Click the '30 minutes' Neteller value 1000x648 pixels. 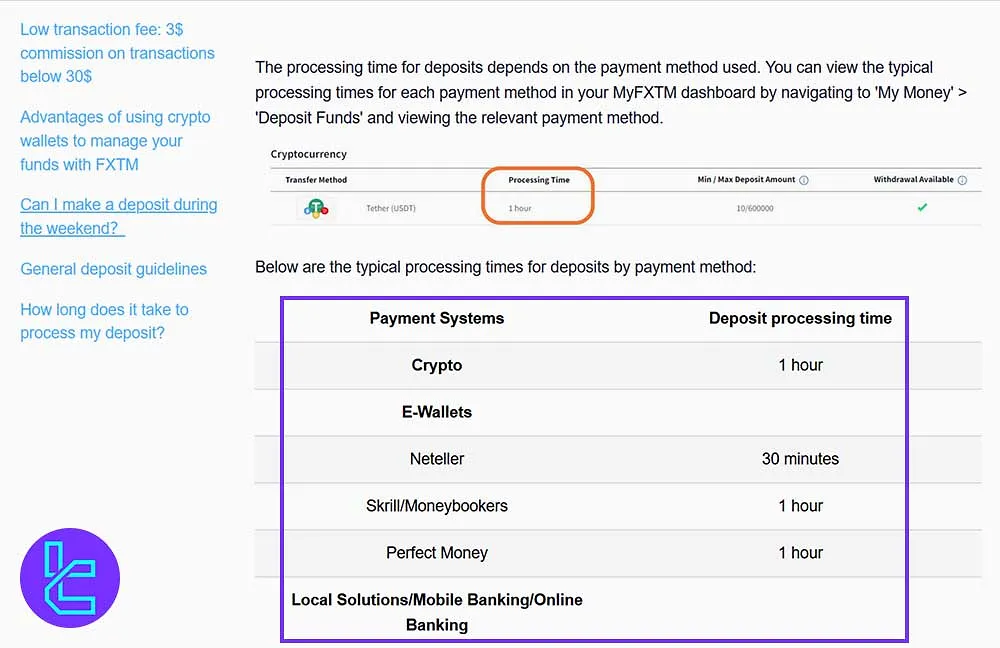coord(800,459)
